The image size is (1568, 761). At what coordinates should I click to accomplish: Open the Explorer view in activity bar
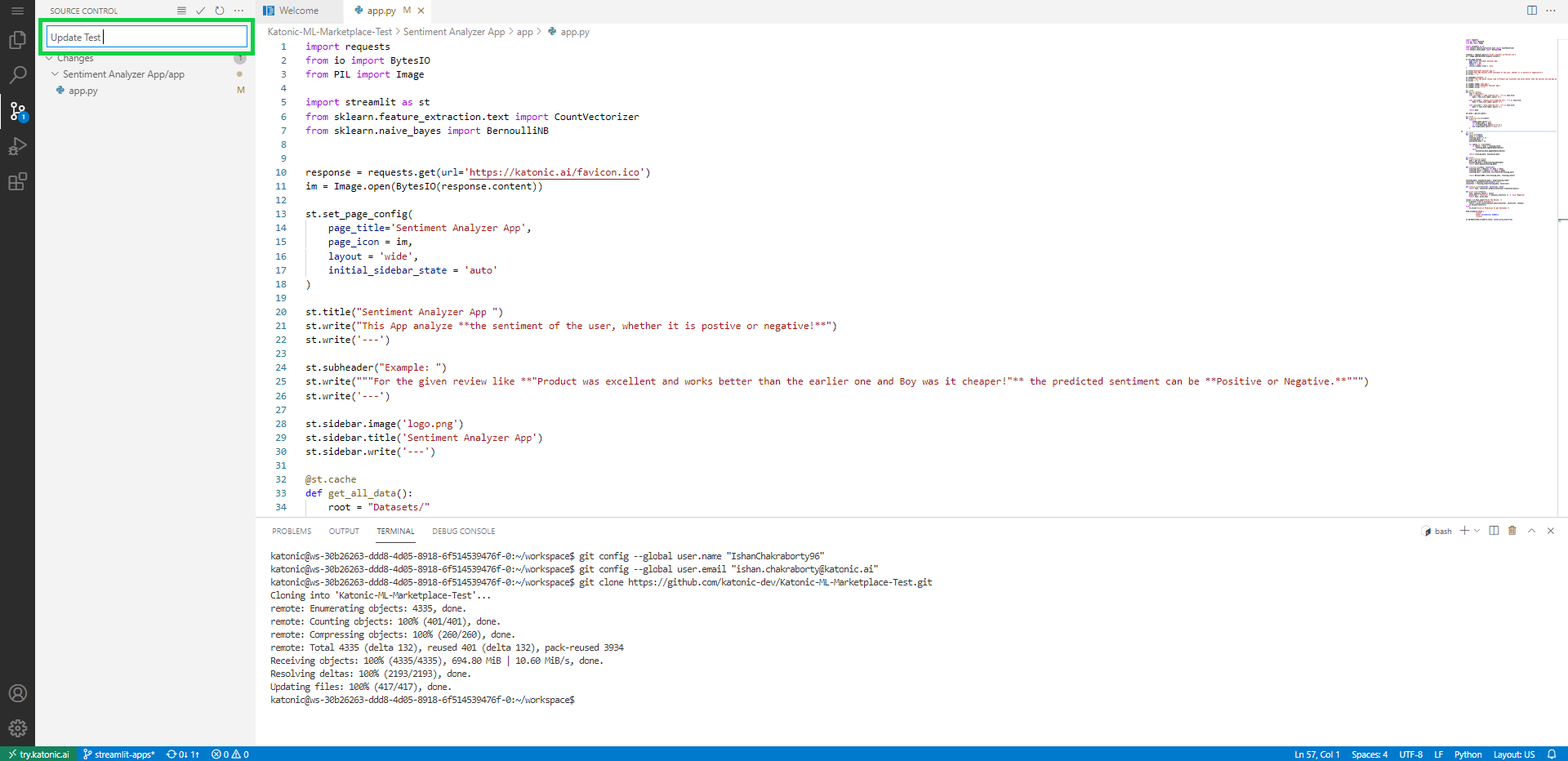point(17,40)
